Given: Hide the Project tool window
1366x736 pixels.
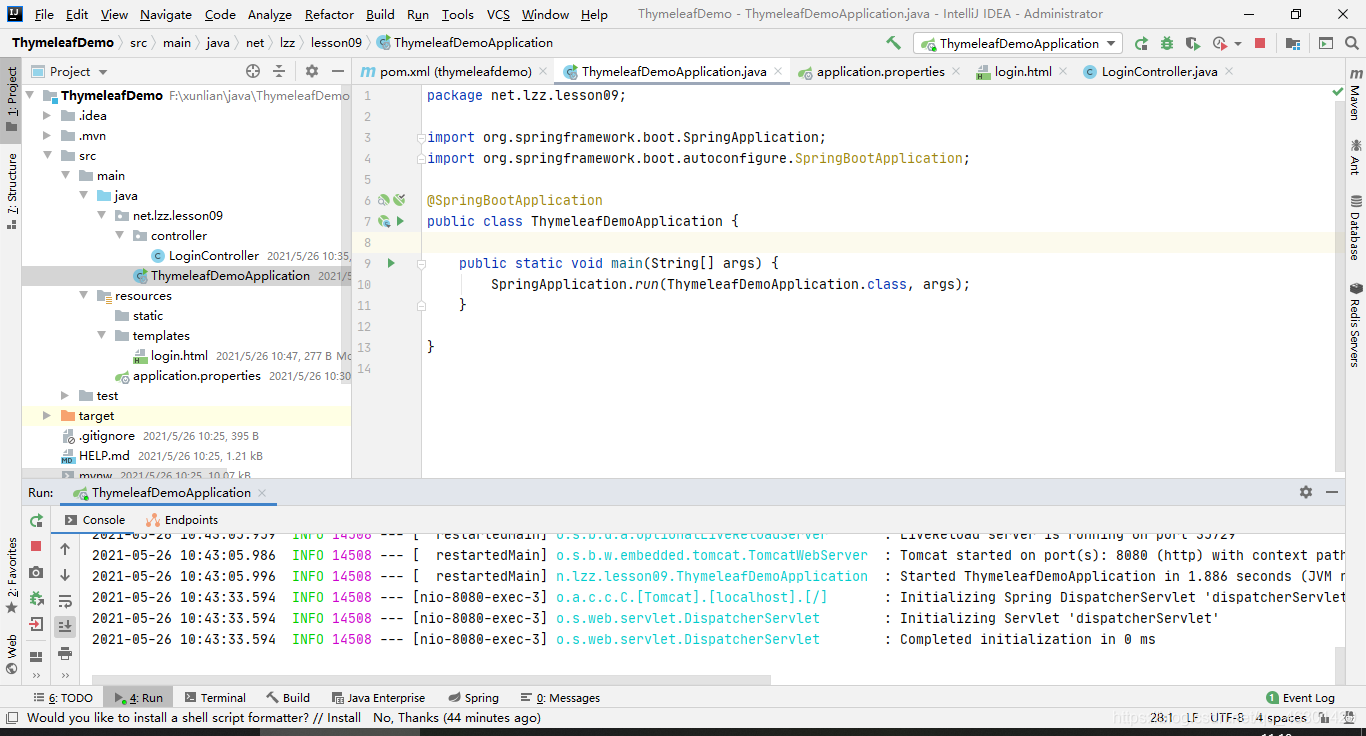Looking at the screenshot, I should click(338, 71).
